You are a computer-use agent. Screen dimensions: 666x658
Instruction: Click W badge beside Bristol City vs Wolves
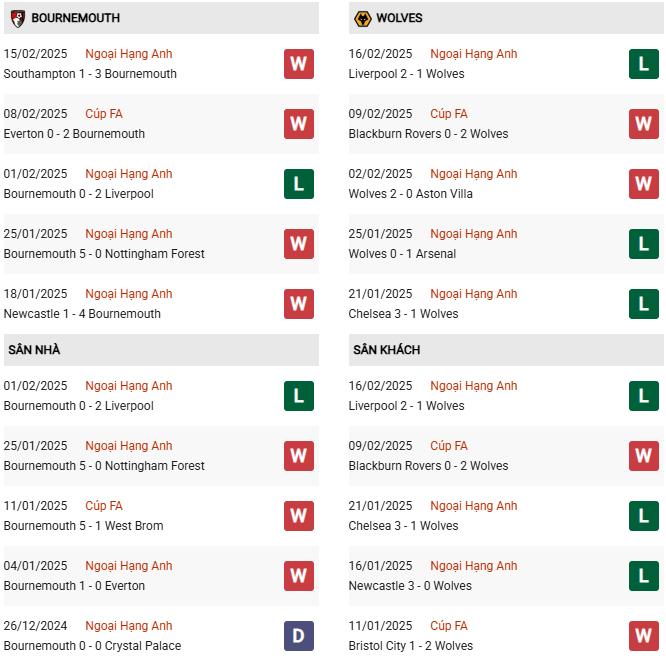coord(643,636)
